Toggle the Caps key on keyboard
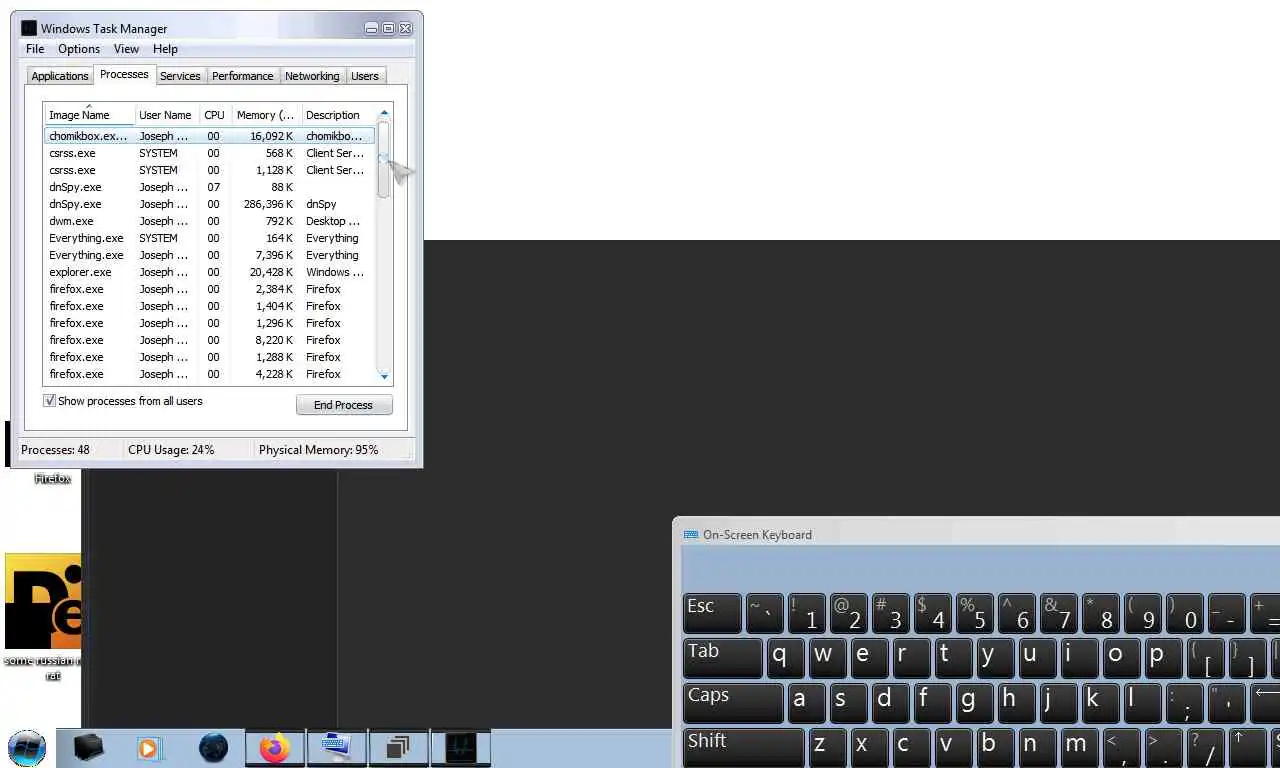Screen dimensions: 1280x768 [x=733, y=703]
